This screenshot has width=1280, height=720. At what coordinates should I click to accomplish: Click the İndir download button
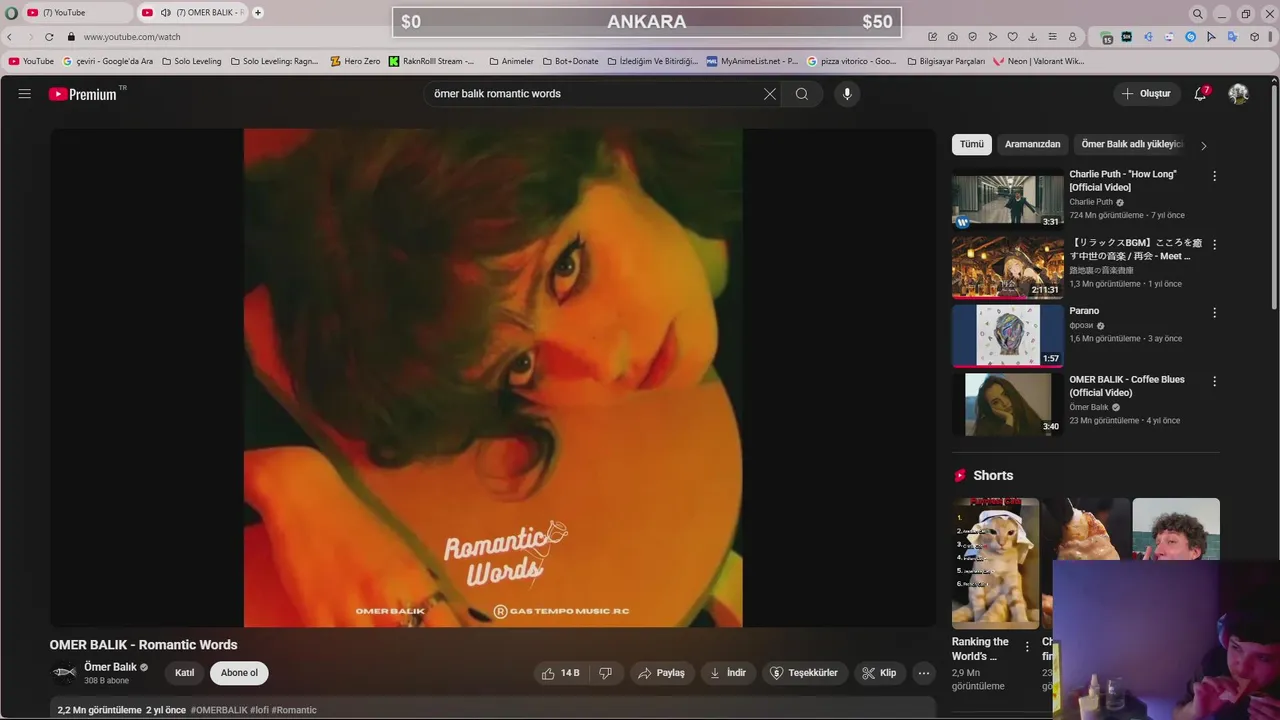(x=728, y=673)
